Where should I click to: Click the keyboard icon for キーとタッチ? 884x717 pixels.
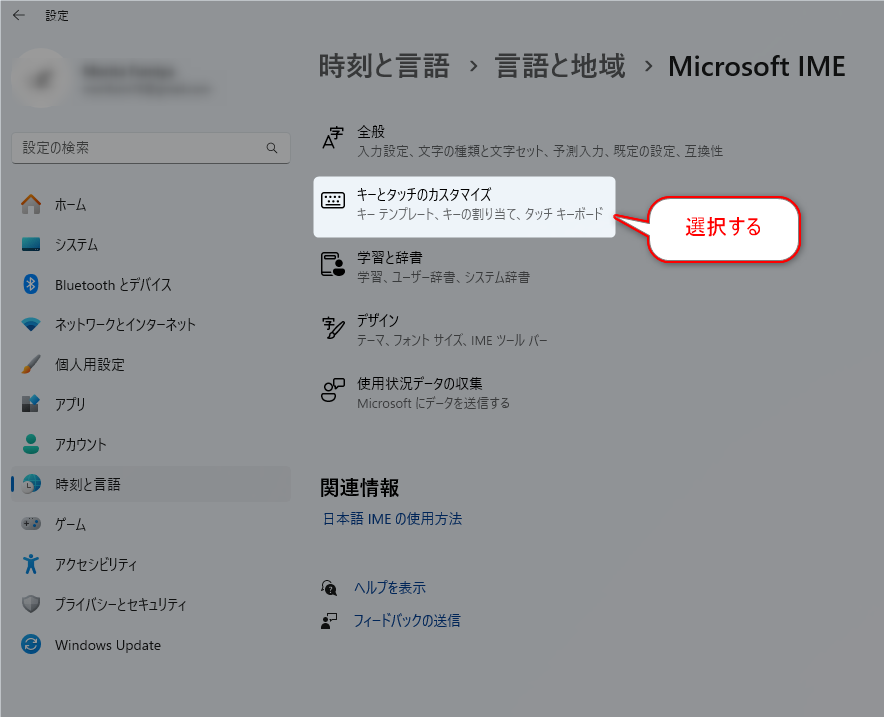tap(333, 201)
